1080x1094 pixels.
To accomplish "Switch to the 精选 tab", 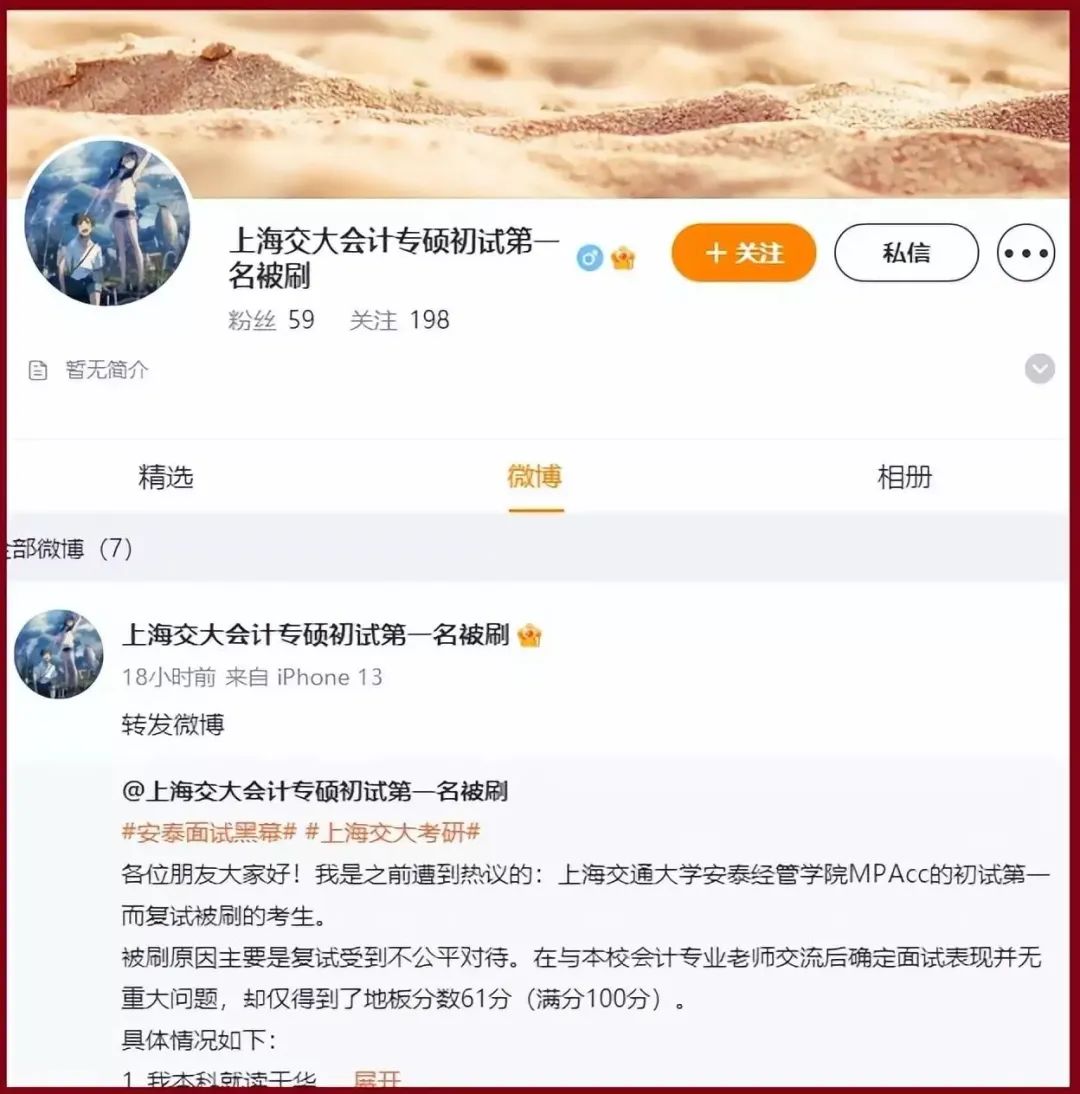I will point(165,477).
